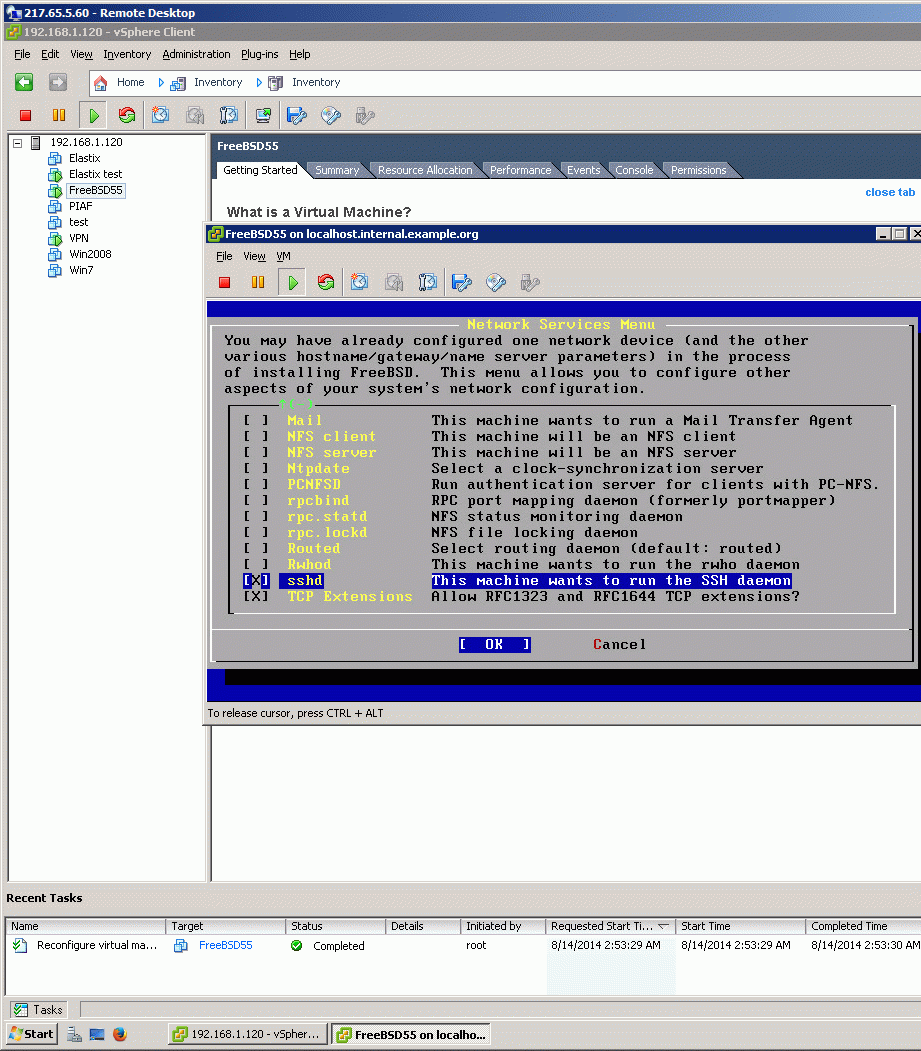Click the Home house icon
This screenshot has width=921, height=1051.
pyautogui.click(x=101, y=82)
